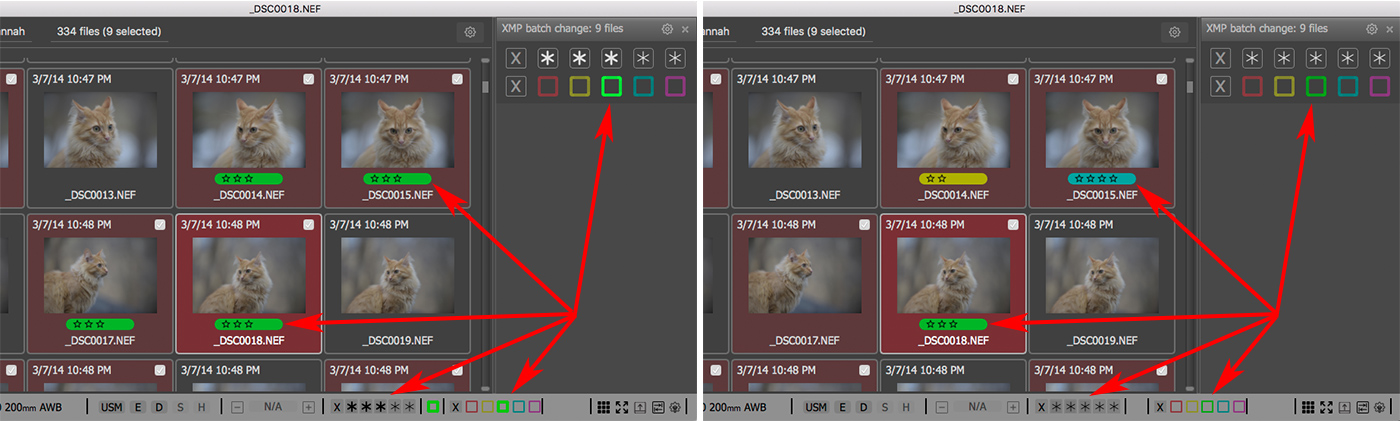Toggle the D button in right bottom bar
Screen dimensions: 1400x421
[863, 407]
